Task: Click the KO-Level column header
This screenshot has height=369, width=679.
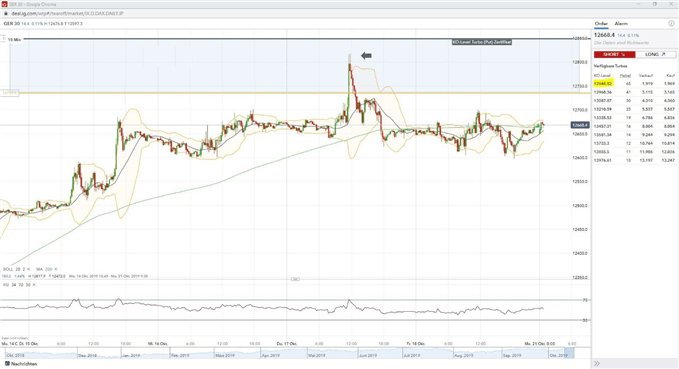Action: [602, 75]
